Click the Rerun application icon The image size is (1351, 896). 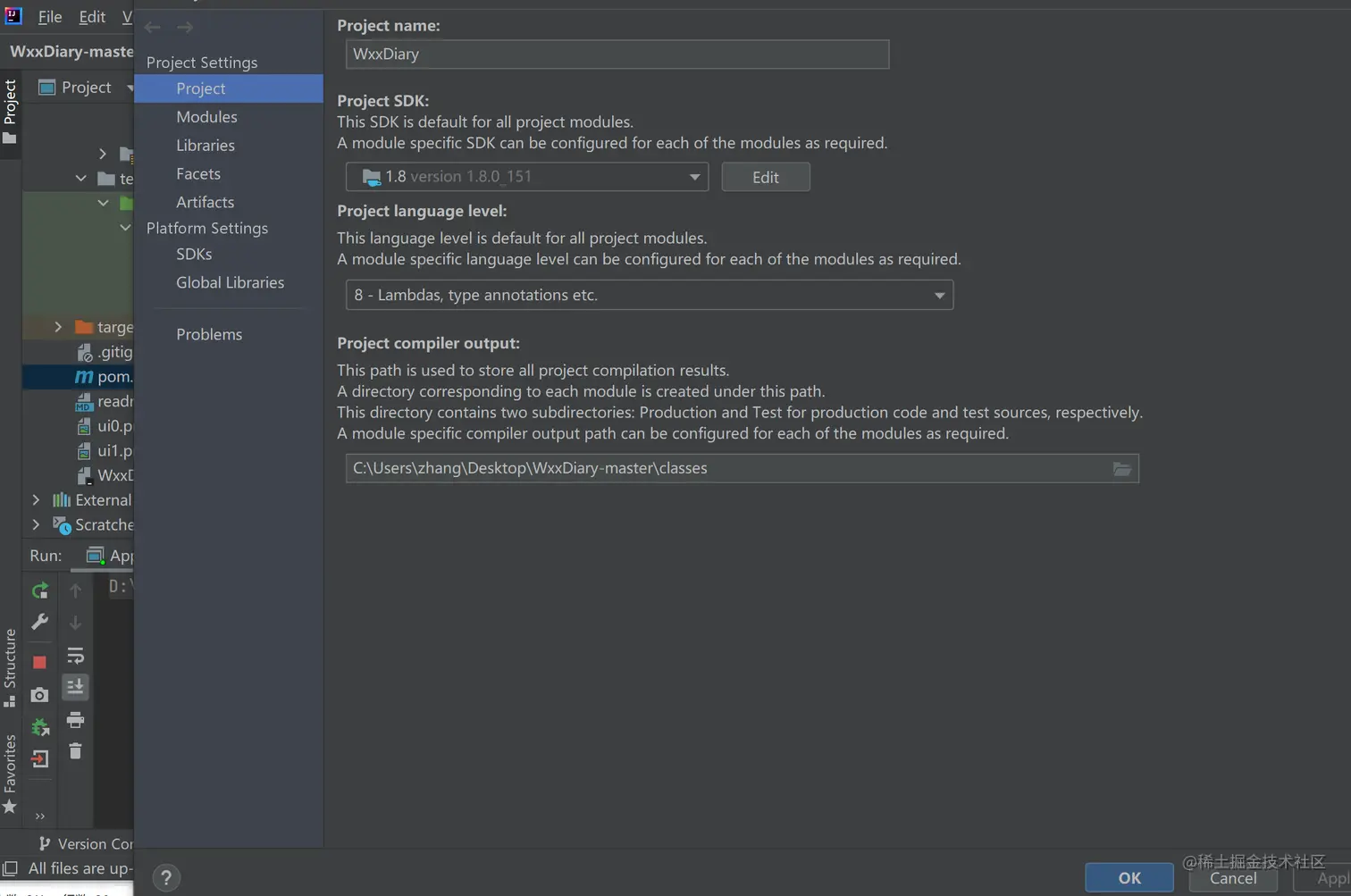pyautogui.click(x=39, y=590)
